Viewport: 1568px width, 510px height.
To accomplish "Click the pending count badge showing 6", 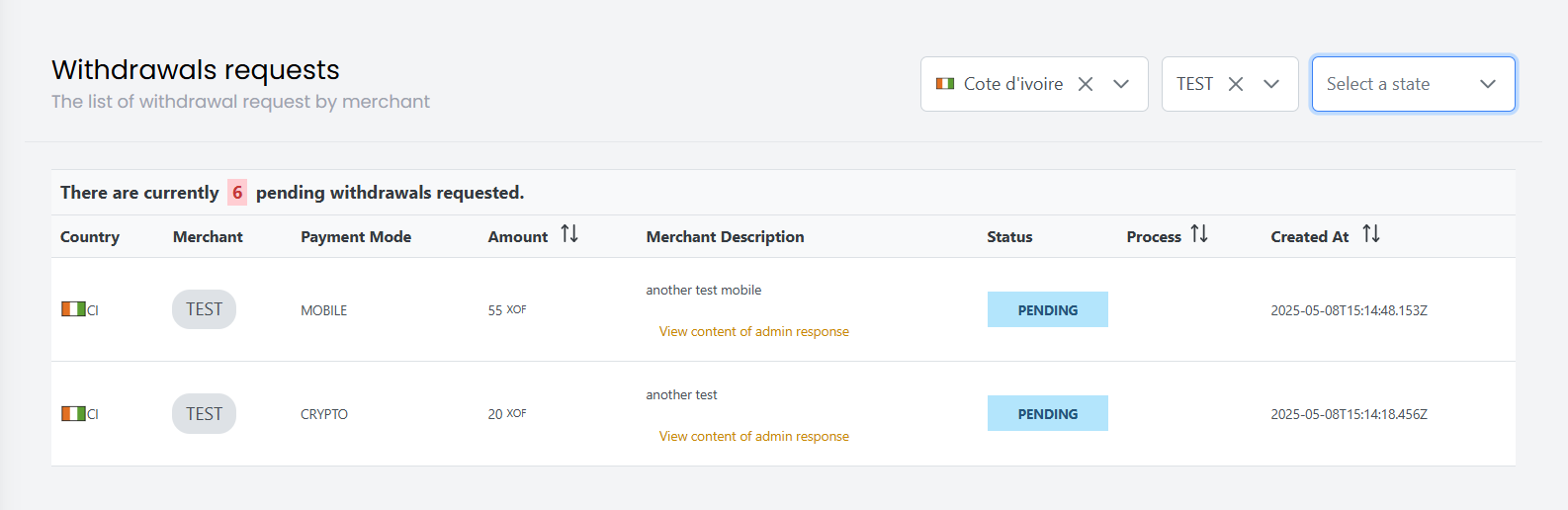I will click(x=237, y=193).
